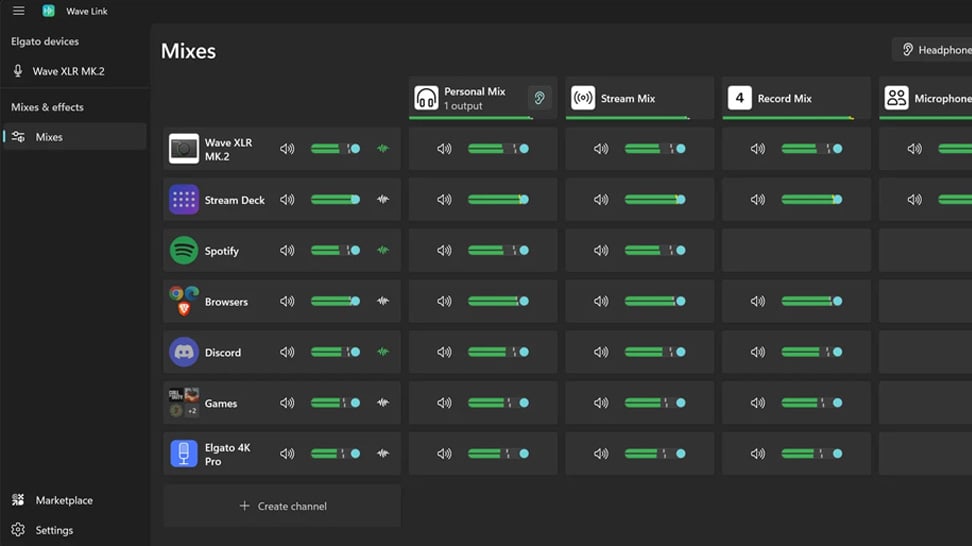972x546 pixels.
Task: Click the Browsers channel icon
Action: pos(184,301)
